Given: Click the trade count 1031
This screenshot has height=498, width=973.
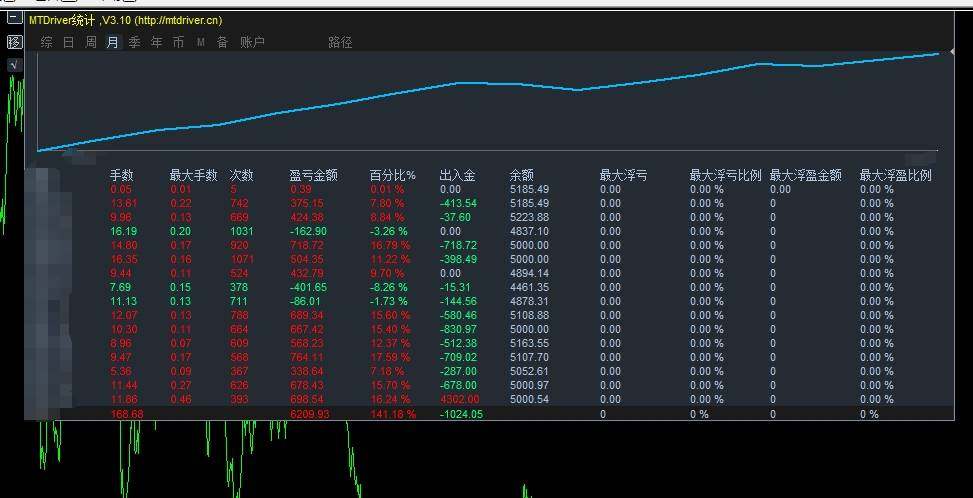Looking at the screenshot, I should click(241, 231).
